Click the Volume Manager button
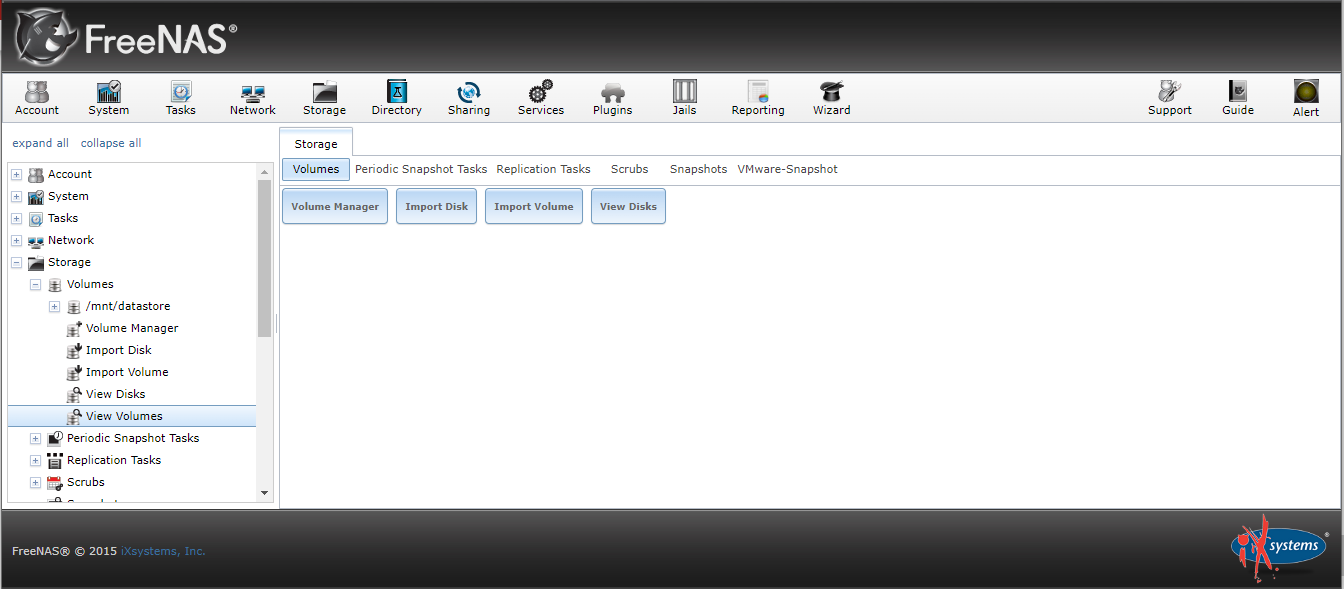This screenshot has height=589, width=1344. pyautogui.click(x=335, y=206)
